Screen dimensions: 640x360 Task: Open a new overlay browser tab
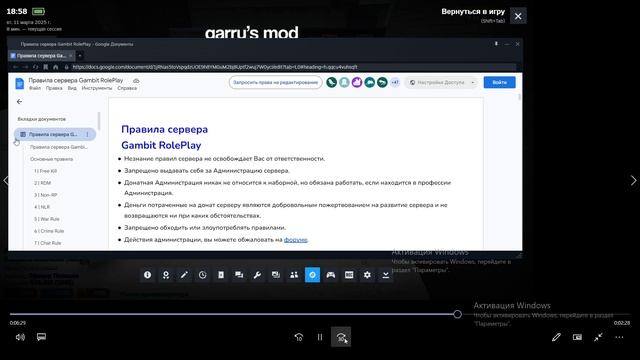pyautogui.click(x=80, y=56)
